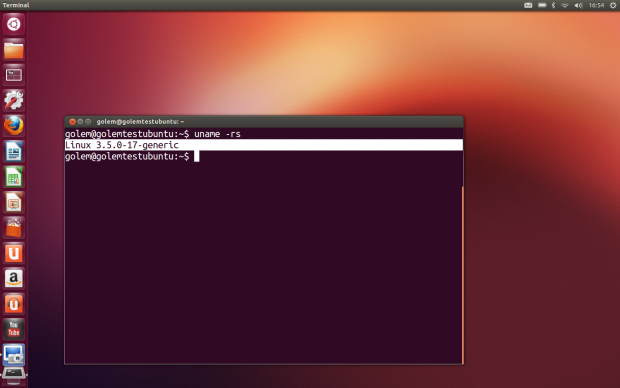Screen dimensions: 620x388
Task: Click the terminal prompt cursor line
Action: [132, 157]
